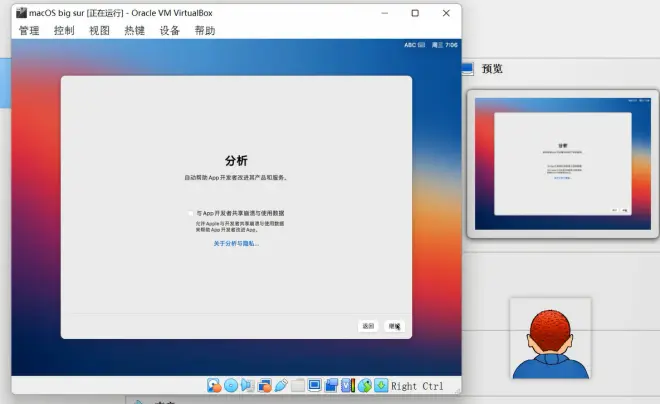
Task: Click the blue monitor icon beside 预览
Action: [x=468, y=69]
